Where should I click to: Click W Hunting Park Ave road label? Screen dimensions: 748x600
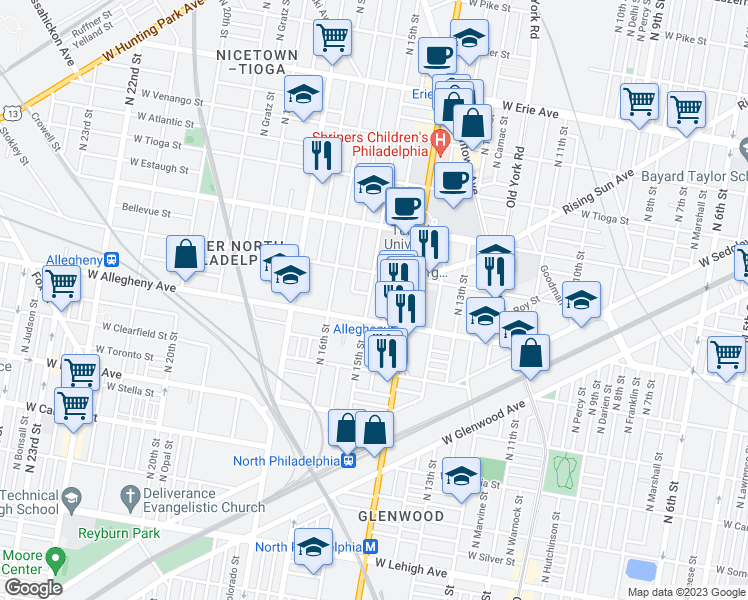click(152, 31)
